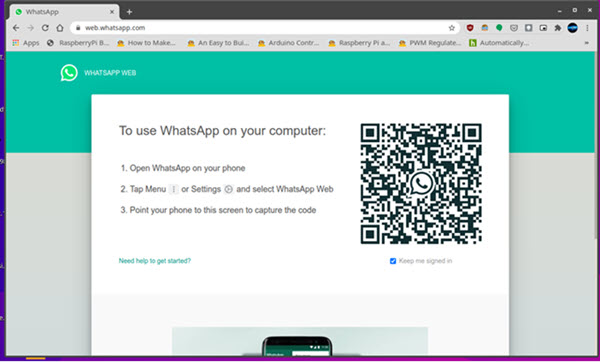Image resolution: width=600 pixels, height=362 pixels.
Task: Open a new tab with plus button
Action: click(129, 12)
